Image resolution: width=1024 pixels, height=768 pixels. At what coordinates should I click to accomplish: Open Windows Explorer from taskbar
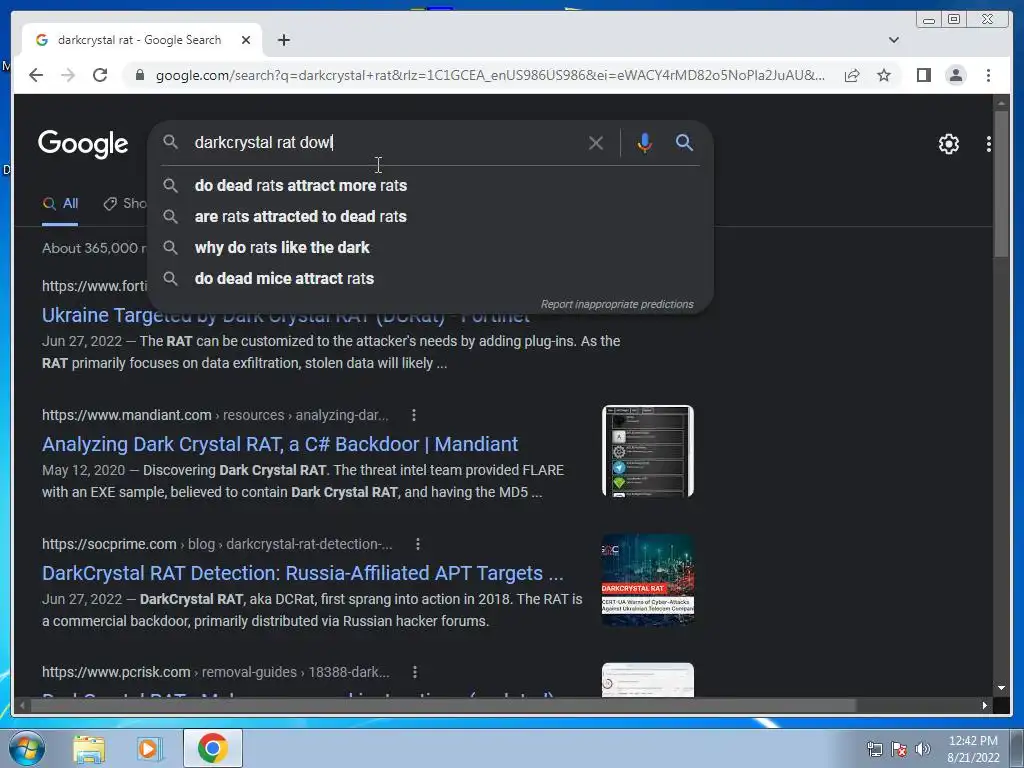(x=89, y=749)
